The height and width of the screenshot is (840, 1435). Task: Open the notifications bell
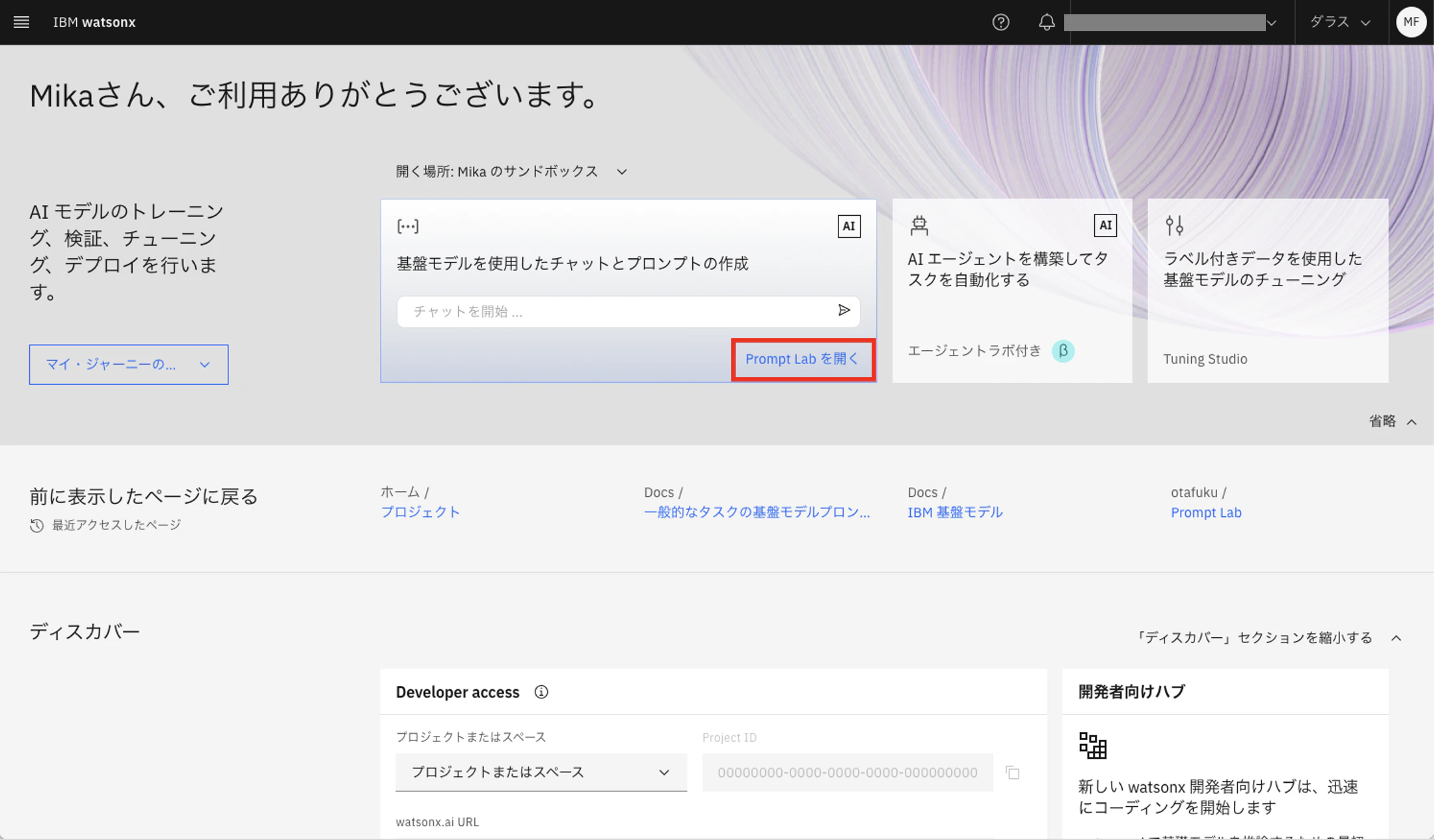tap(1046, 22)
